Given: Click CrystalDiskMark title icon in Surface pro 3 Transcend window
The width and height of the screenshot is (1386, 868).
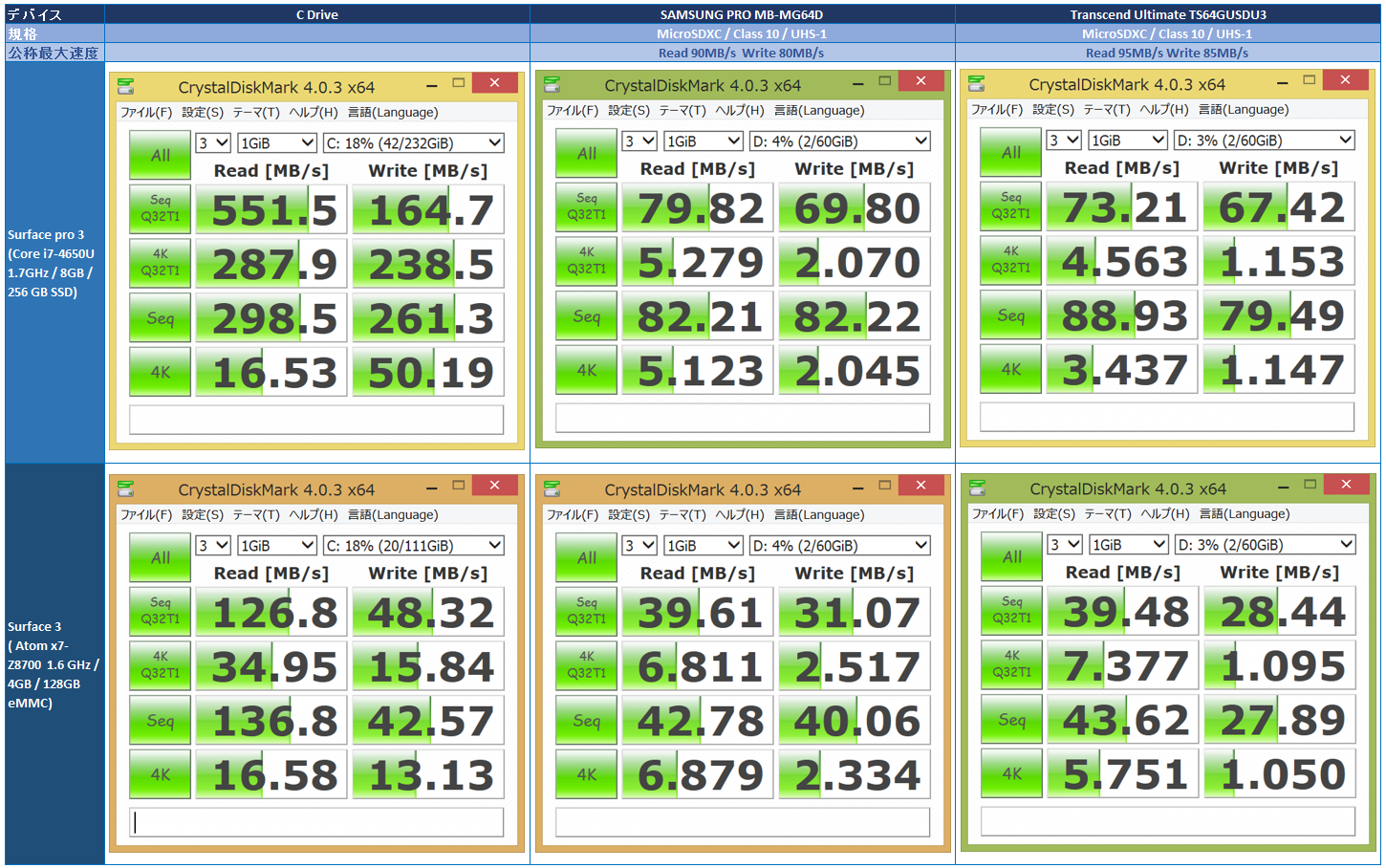Looking at the screenshot, I should [976, 83].
